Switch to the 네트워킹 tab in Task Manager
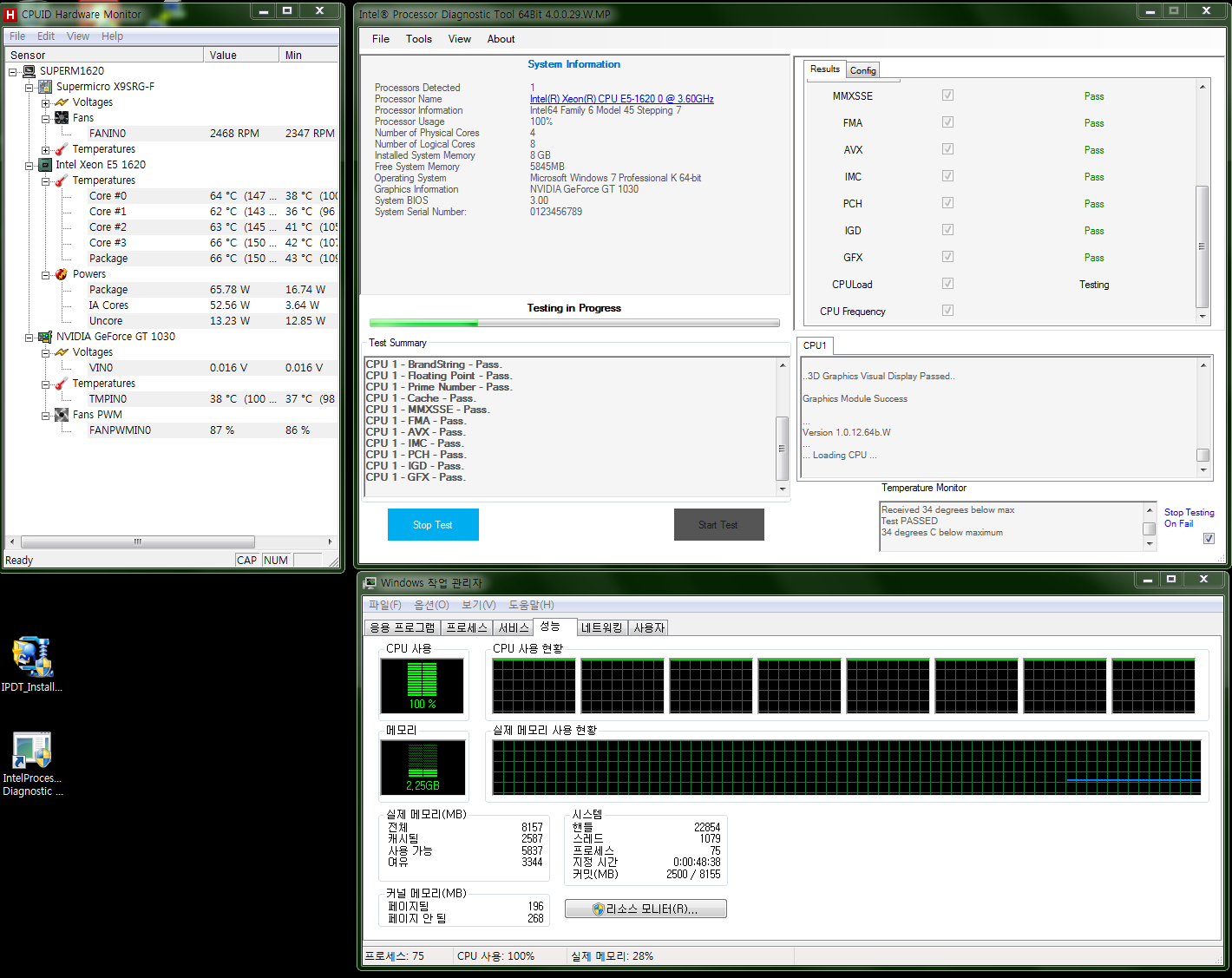The width and height of the screenshot is (1232, 978). coord(601,627)
